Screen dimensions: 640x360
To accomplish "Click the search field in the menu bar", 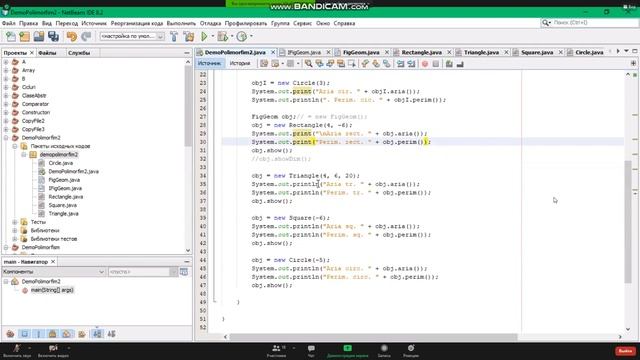I will (x=589, y=22).
